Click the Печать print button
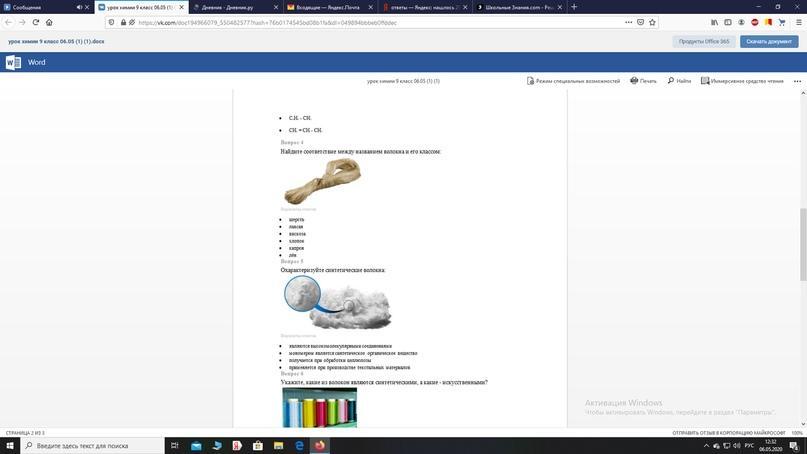Image resolution: width=807 pixels, height=454 pixels. pos(643,81)
